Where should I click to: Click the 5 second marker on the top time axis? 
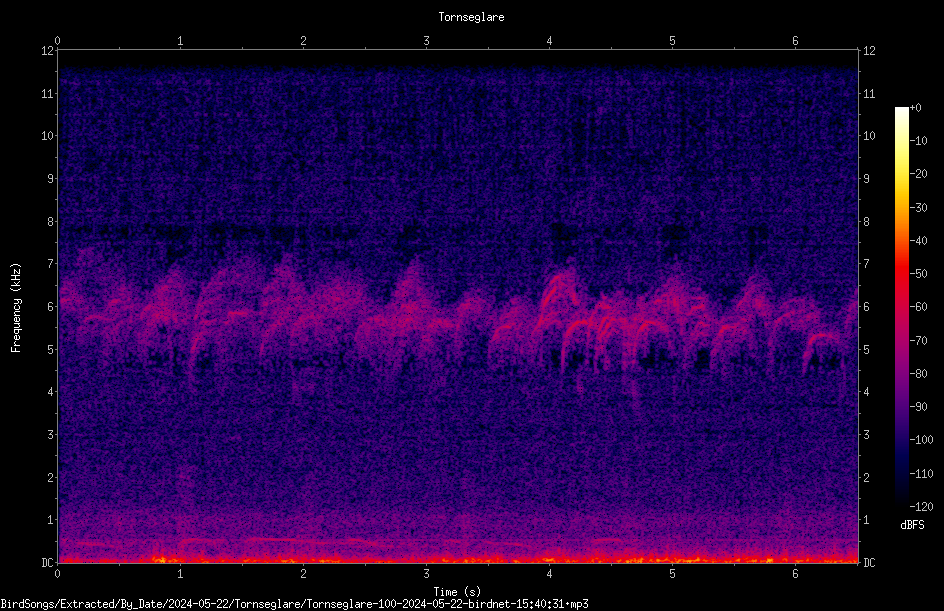coord(672,41)
